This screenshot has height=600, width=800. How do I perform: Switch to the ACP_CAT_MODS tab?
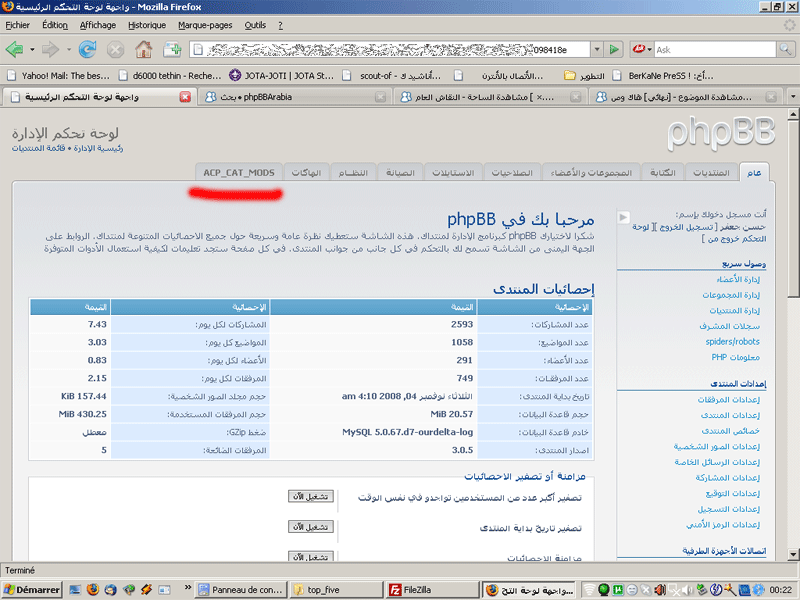[x=238, y=172]
